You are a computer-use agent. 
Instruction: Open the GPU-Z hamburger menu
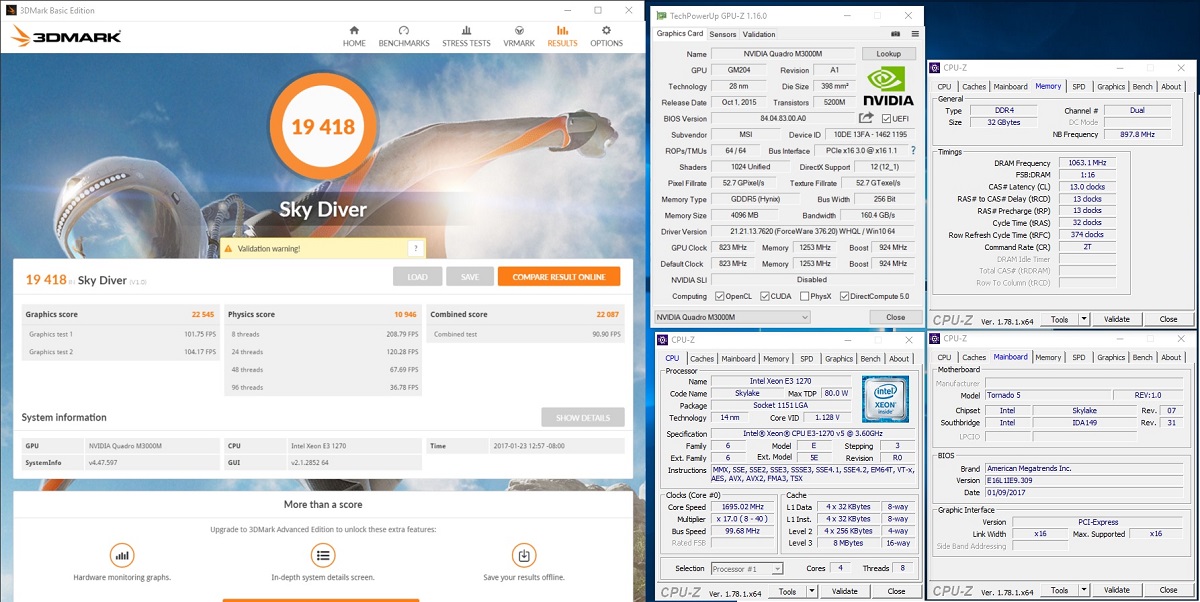pos(914,34)
